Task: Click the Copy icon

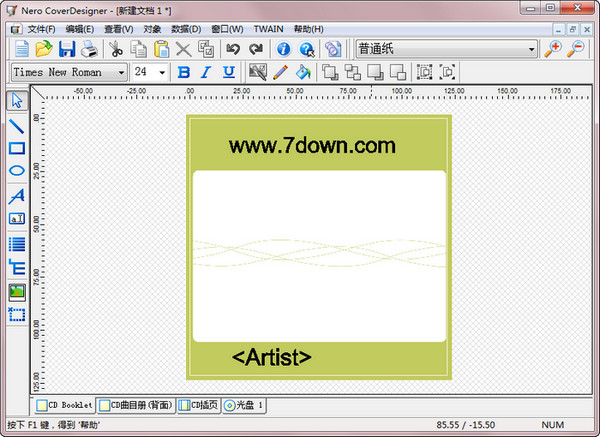Action: 139,49
